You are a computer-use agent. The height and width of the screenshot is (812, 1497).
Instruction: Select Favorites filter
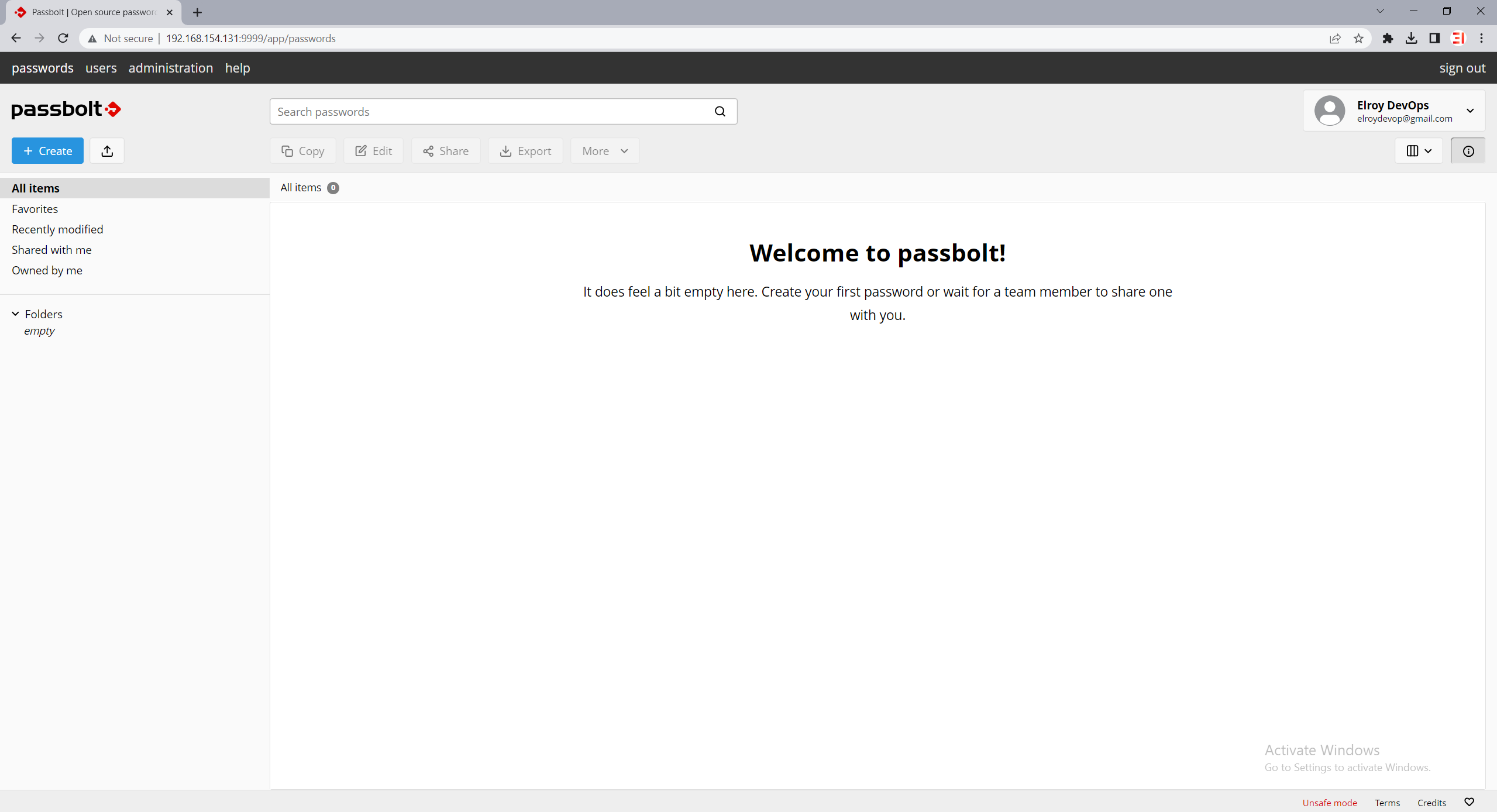(x=35, y=209)
